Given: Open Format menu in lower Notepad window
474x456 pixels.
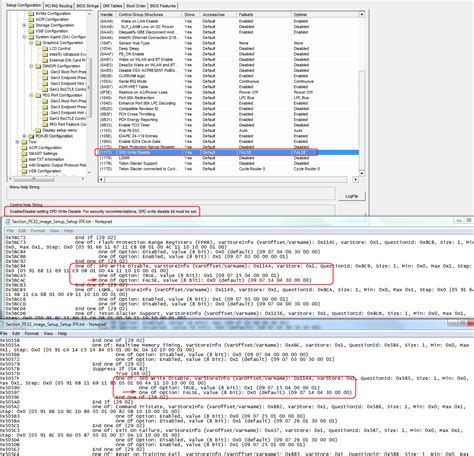Looking at the screenshot, I should pyautogui.click(x=32, y=333).
